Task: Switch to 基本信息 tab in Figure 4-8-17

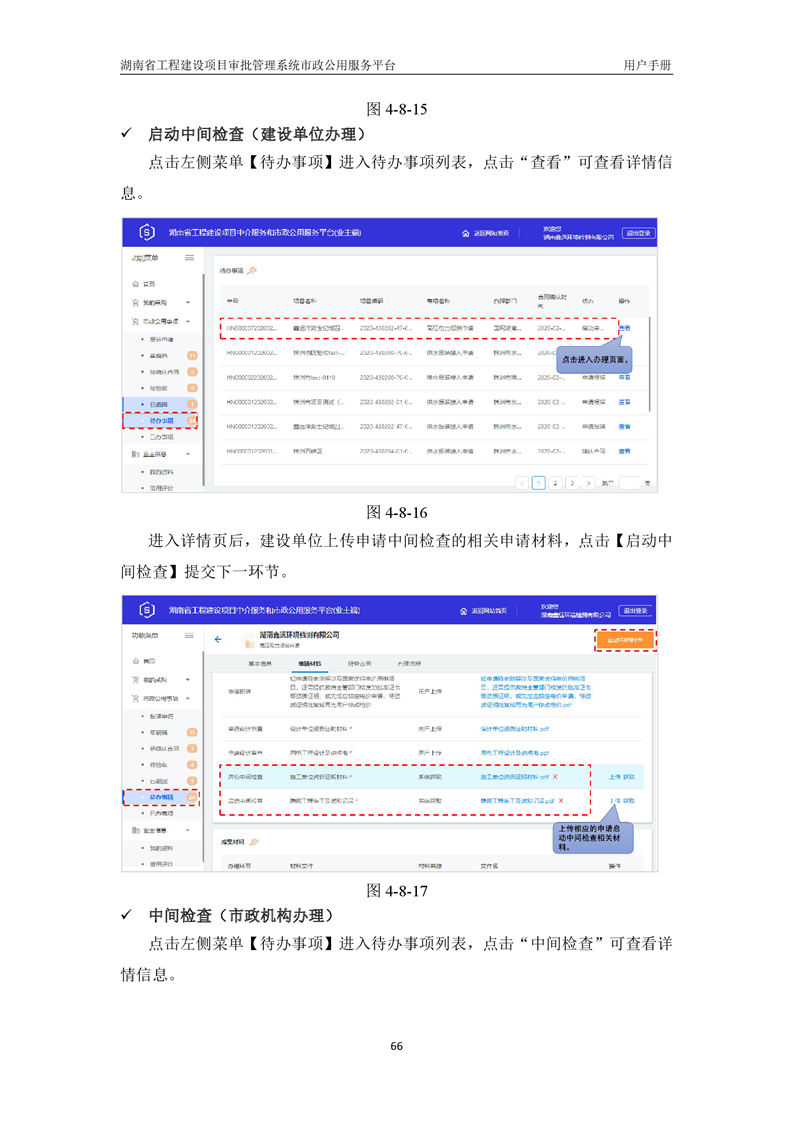Action: (x=260, y=664)
